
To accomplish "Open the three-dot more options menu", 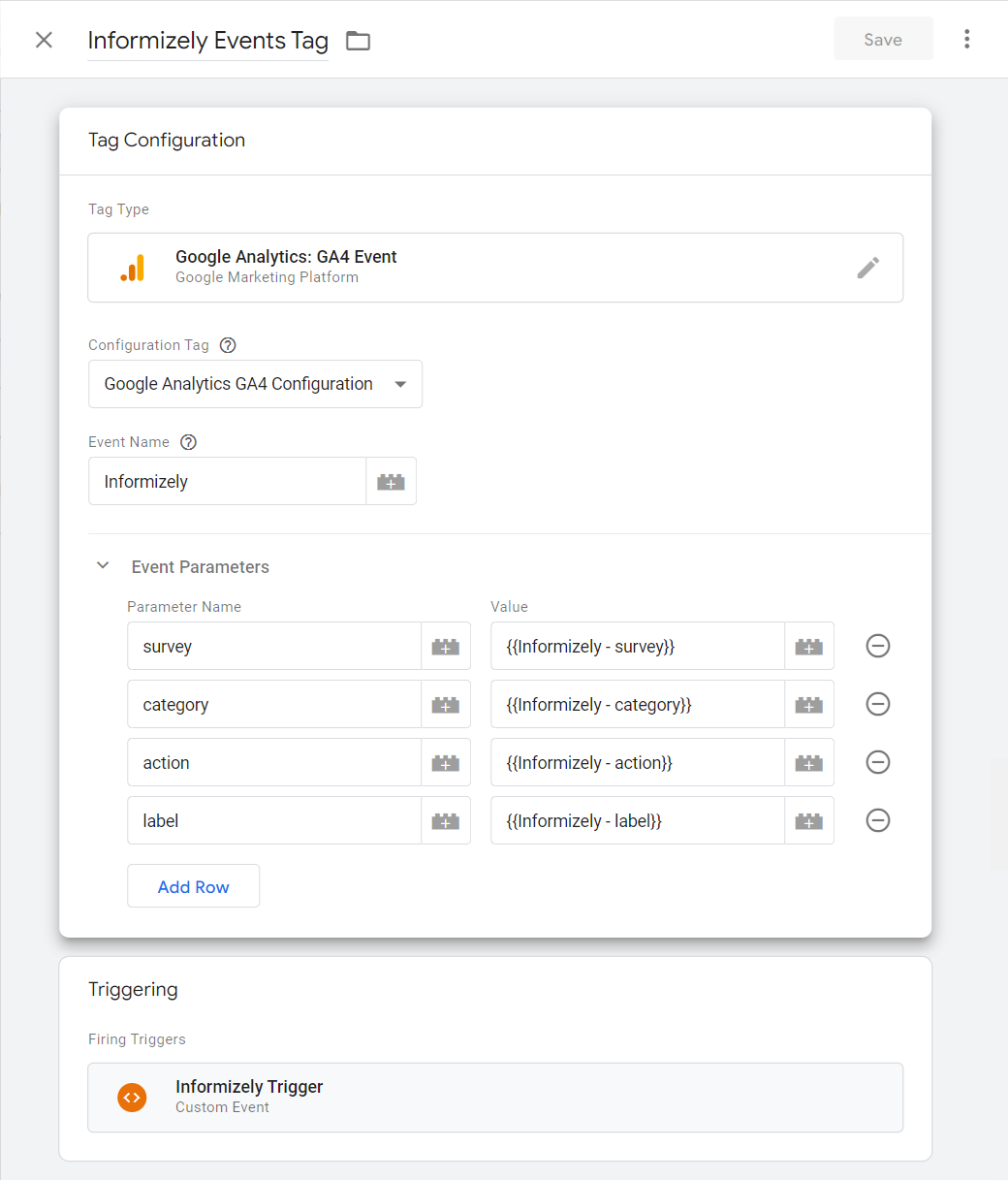I will click(x=966, y=39).
